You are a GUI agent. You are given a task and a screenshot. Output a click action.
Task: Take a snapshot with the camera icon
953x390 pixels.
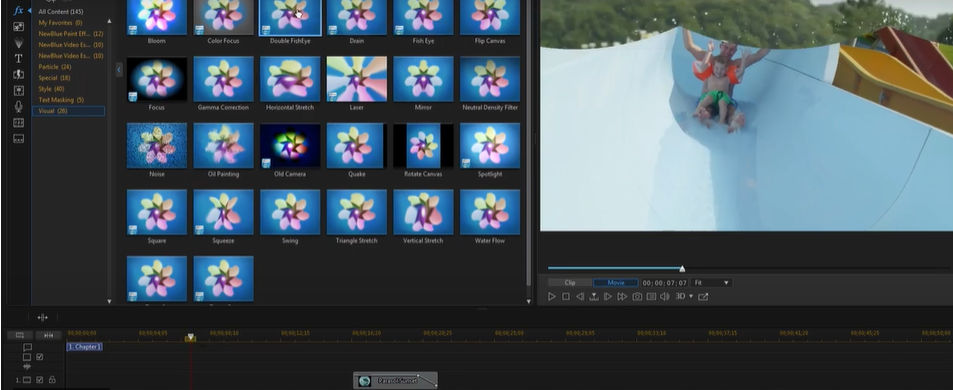pos(637,296)
